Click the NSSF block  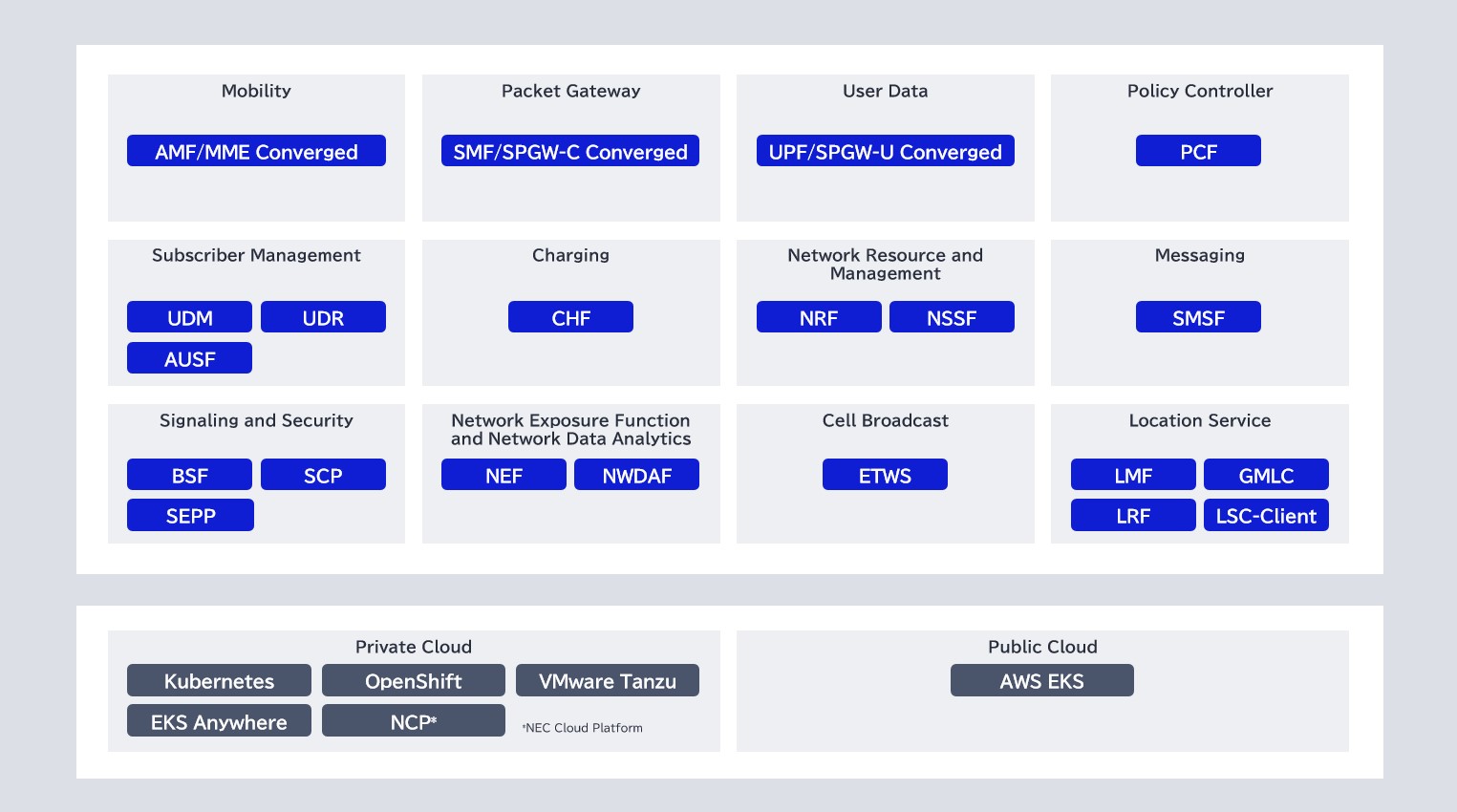[x=952, y=317]
